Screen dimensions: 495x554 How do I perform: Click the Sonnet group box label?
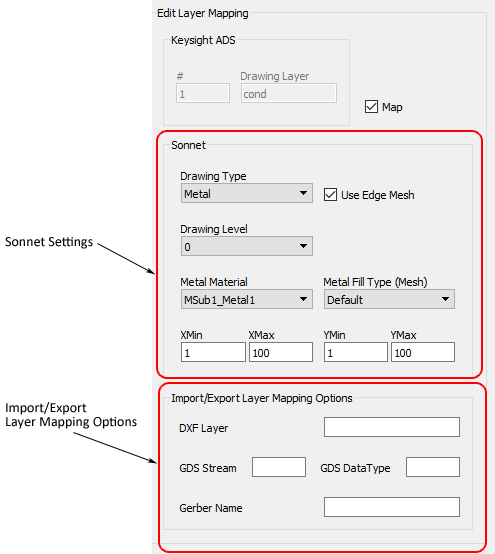(188, 145)
